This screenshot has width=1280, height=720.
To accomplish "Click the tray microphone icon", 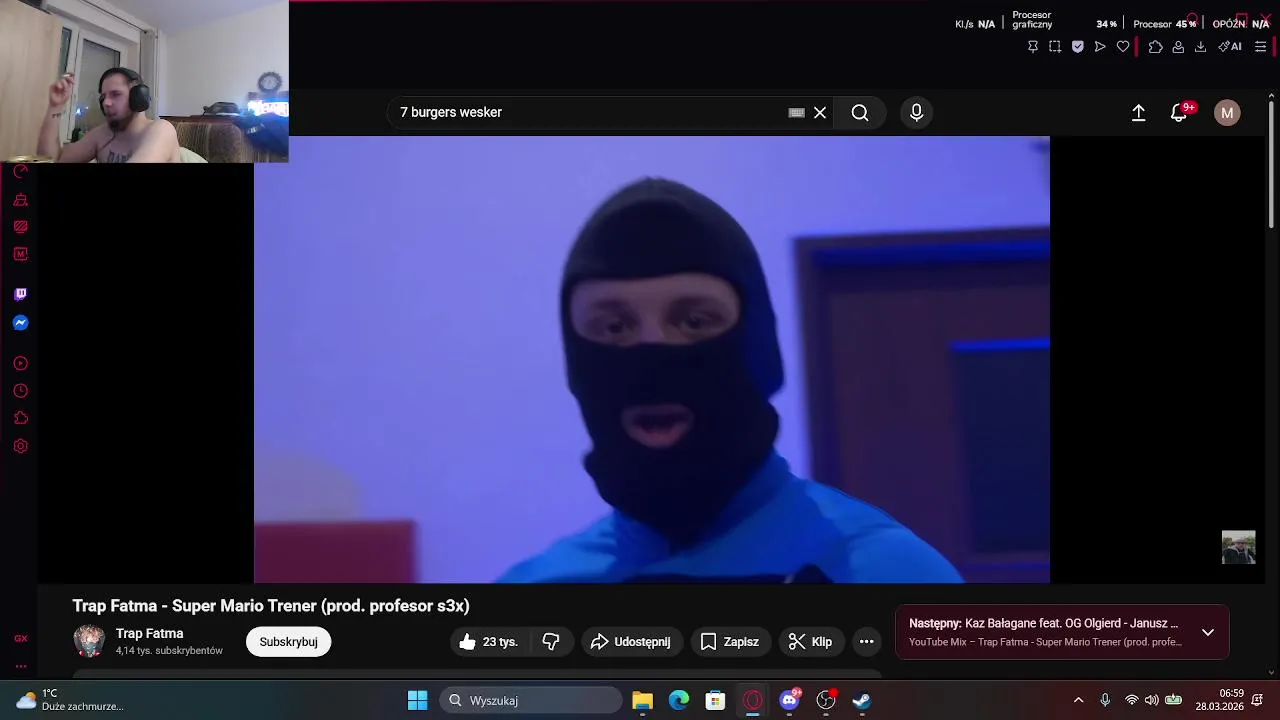I will [x=1105, y=700].
